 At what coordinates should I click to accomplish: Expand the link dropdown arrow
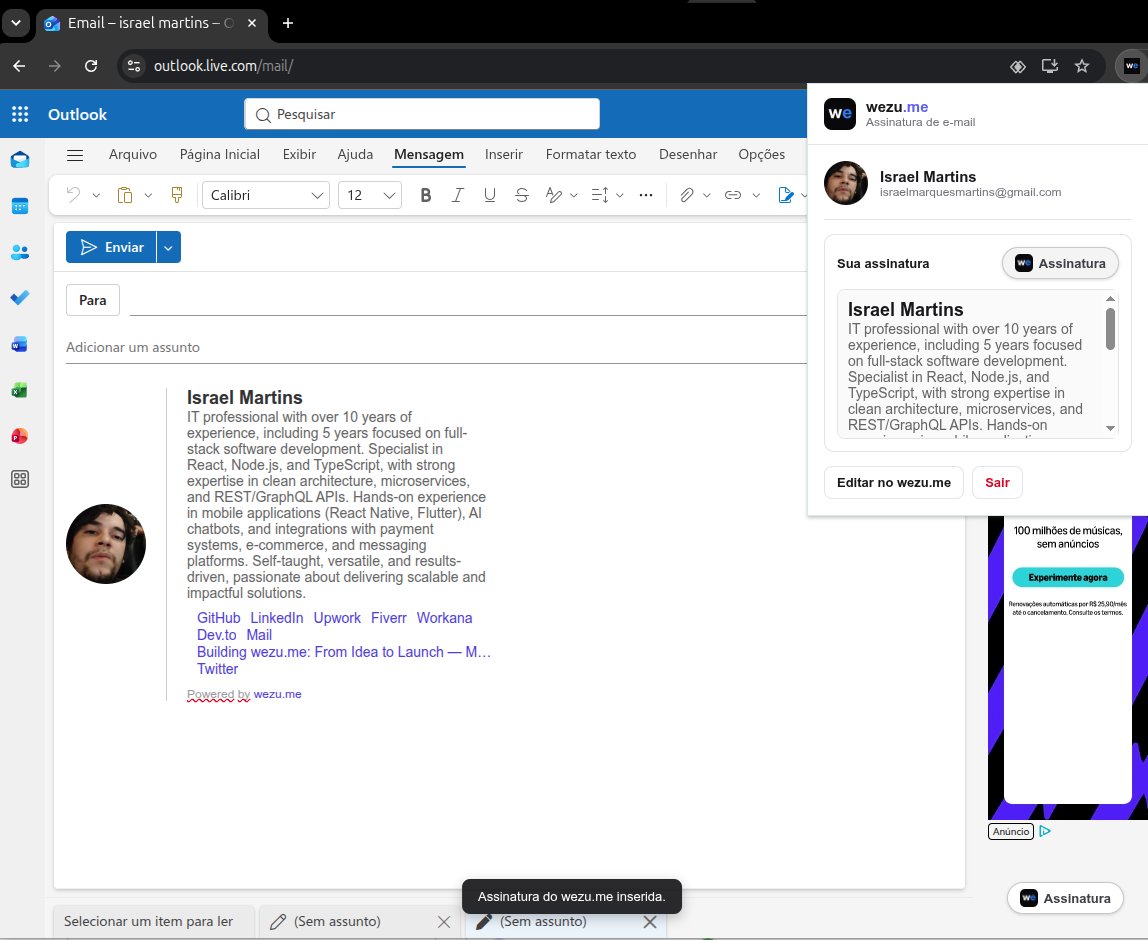point(756,195)
